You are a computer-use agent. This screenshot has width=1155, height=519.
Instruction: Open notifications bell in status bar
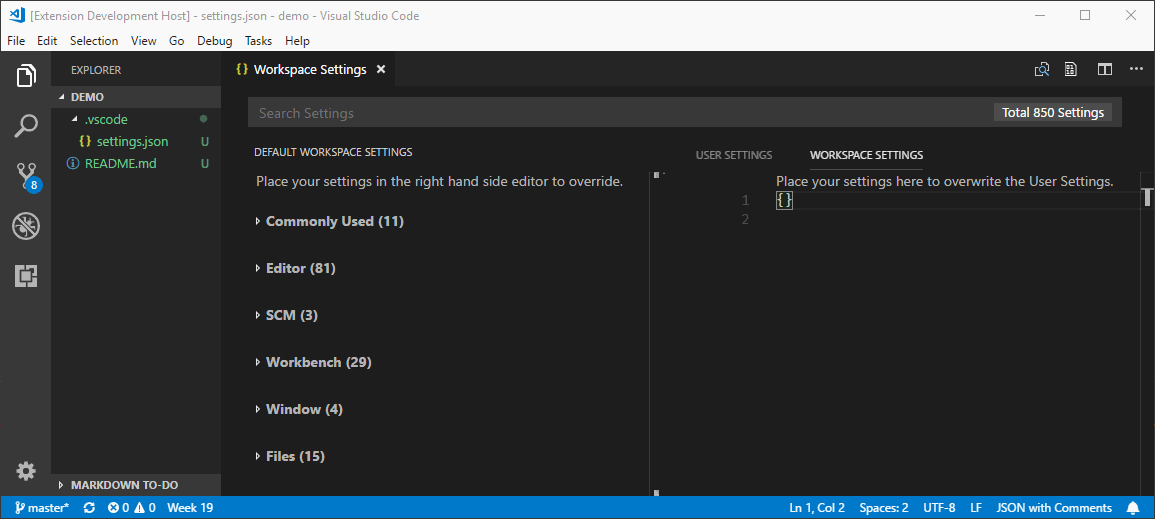pos(1134,507)
